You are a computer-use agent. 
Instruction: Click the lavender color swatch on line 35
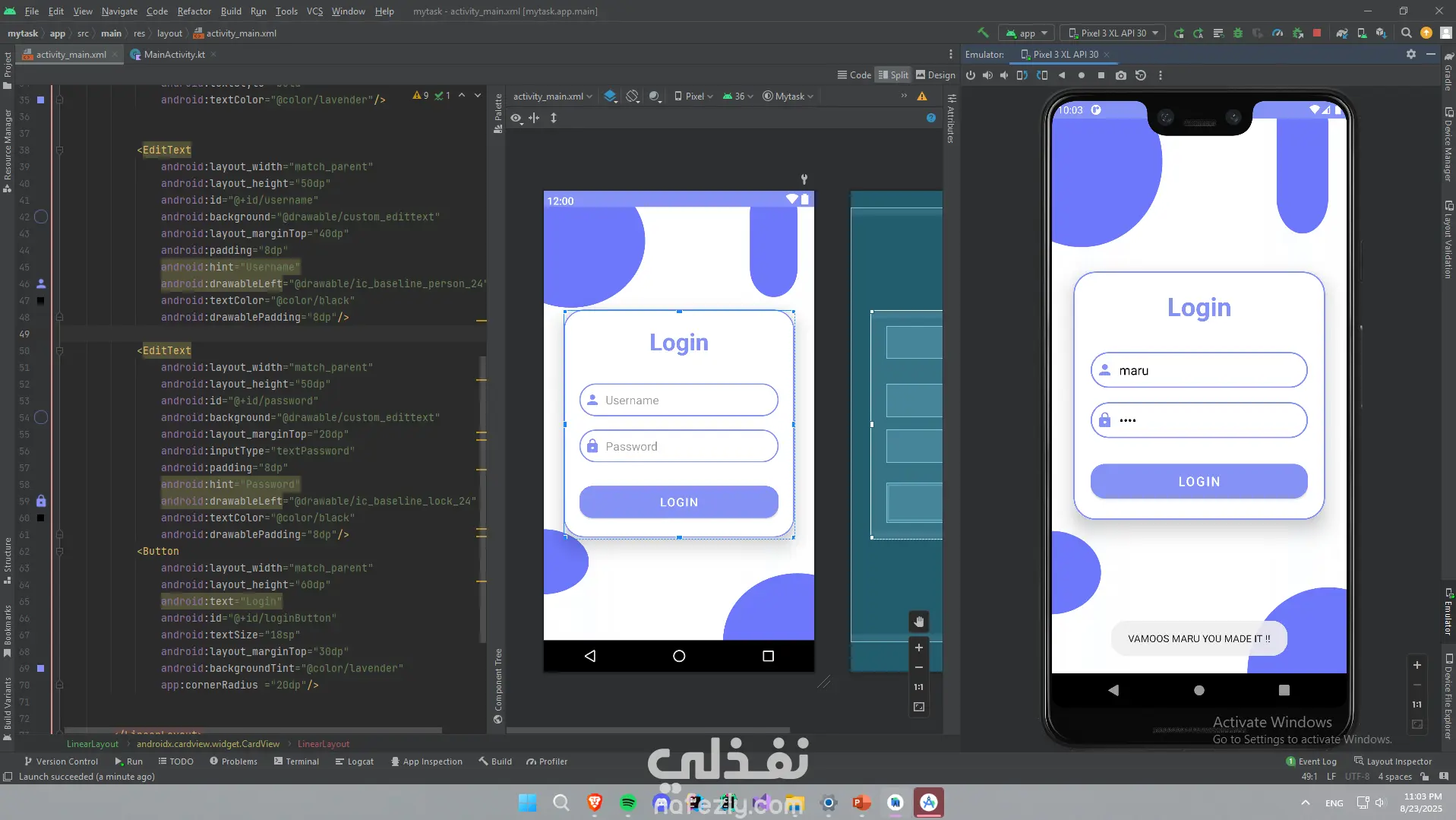pyautogui.click(x=41, y=100)
